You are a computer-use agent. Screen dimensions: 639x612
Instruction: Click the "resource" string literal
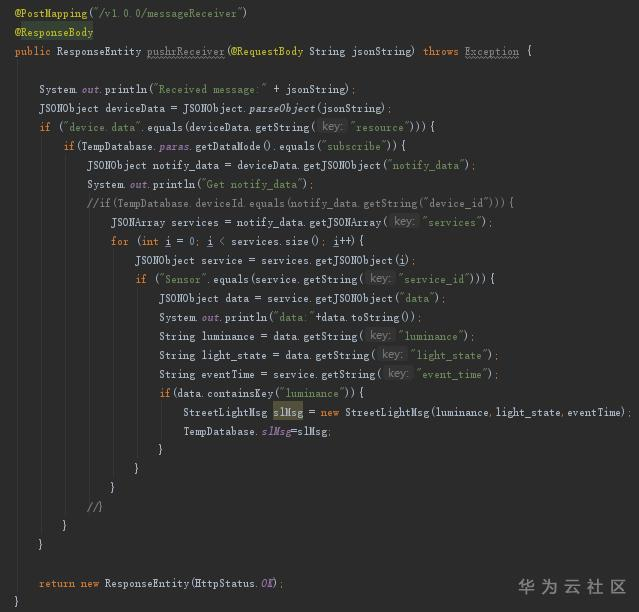coord(380,127)
